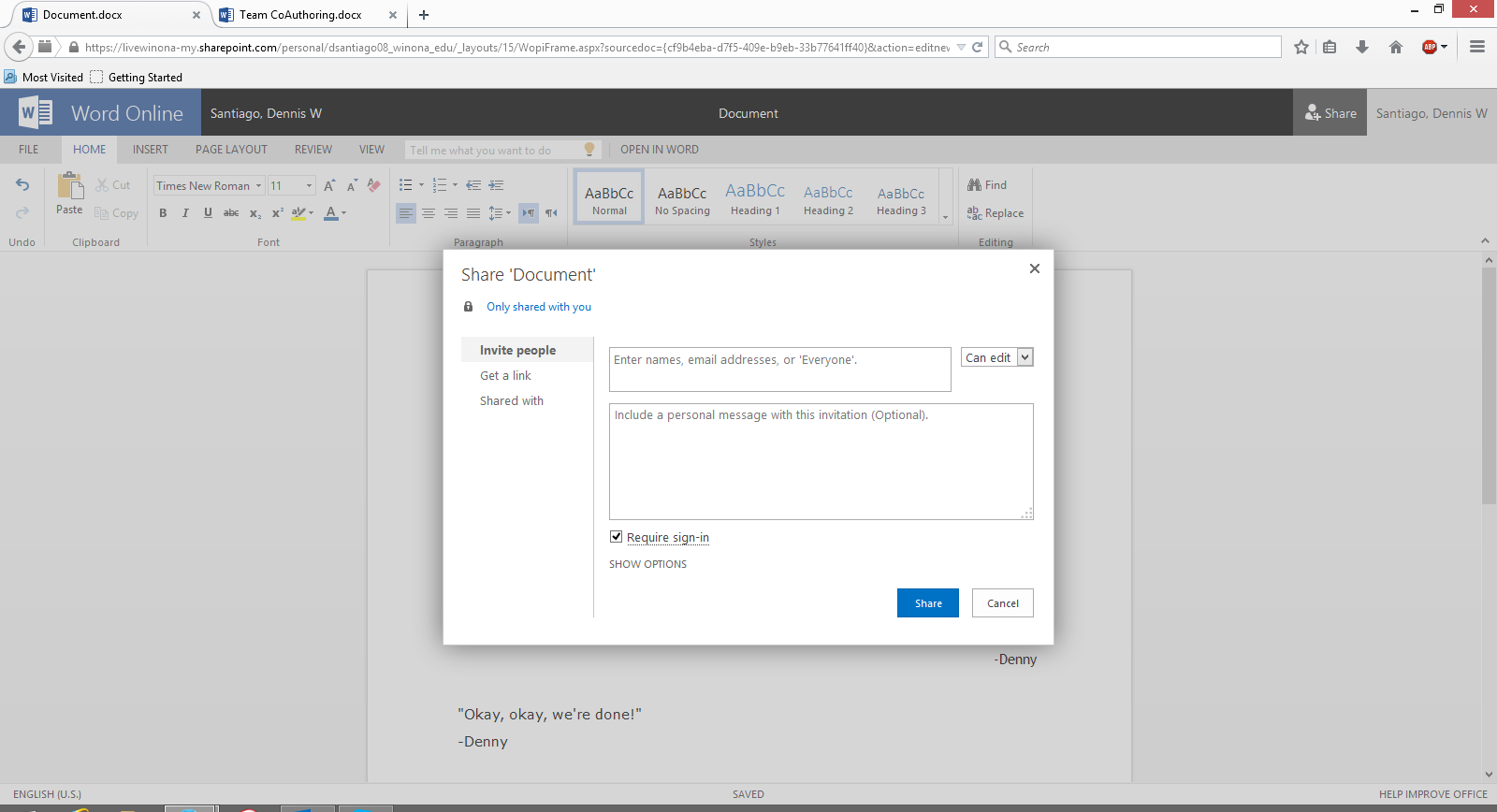Expand the Times New Roman font dropdown
This screenshot has width=1497, height=812.
[x=259, y=186]
